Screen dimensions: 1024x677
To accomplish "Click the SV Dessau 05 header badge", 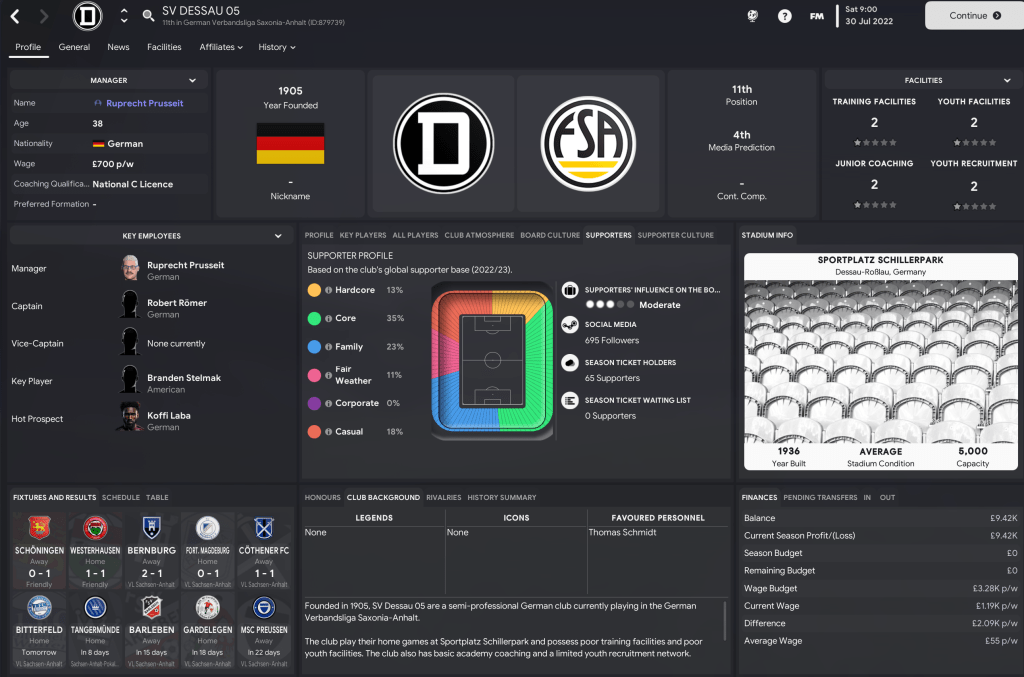I will [88, 16].
